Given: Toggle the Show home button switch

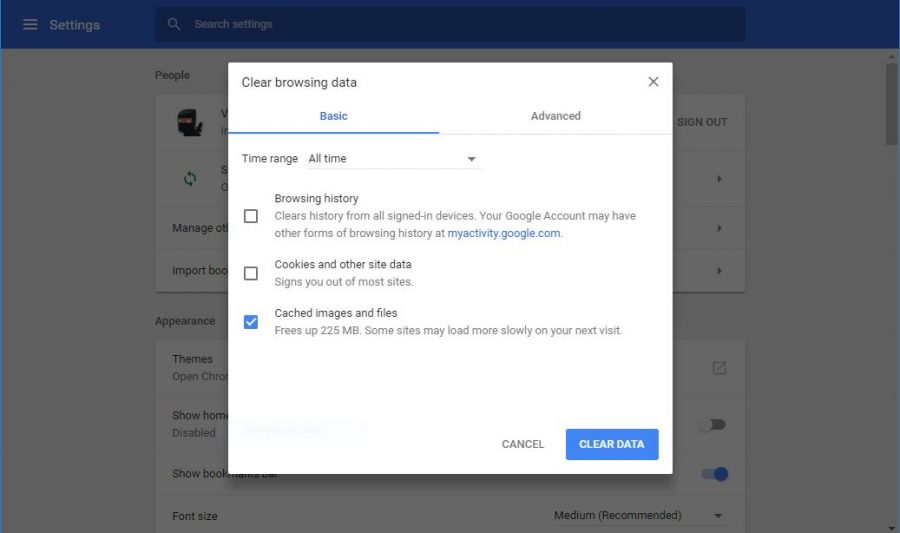Looking at the screenshot, I should (712, 425).
